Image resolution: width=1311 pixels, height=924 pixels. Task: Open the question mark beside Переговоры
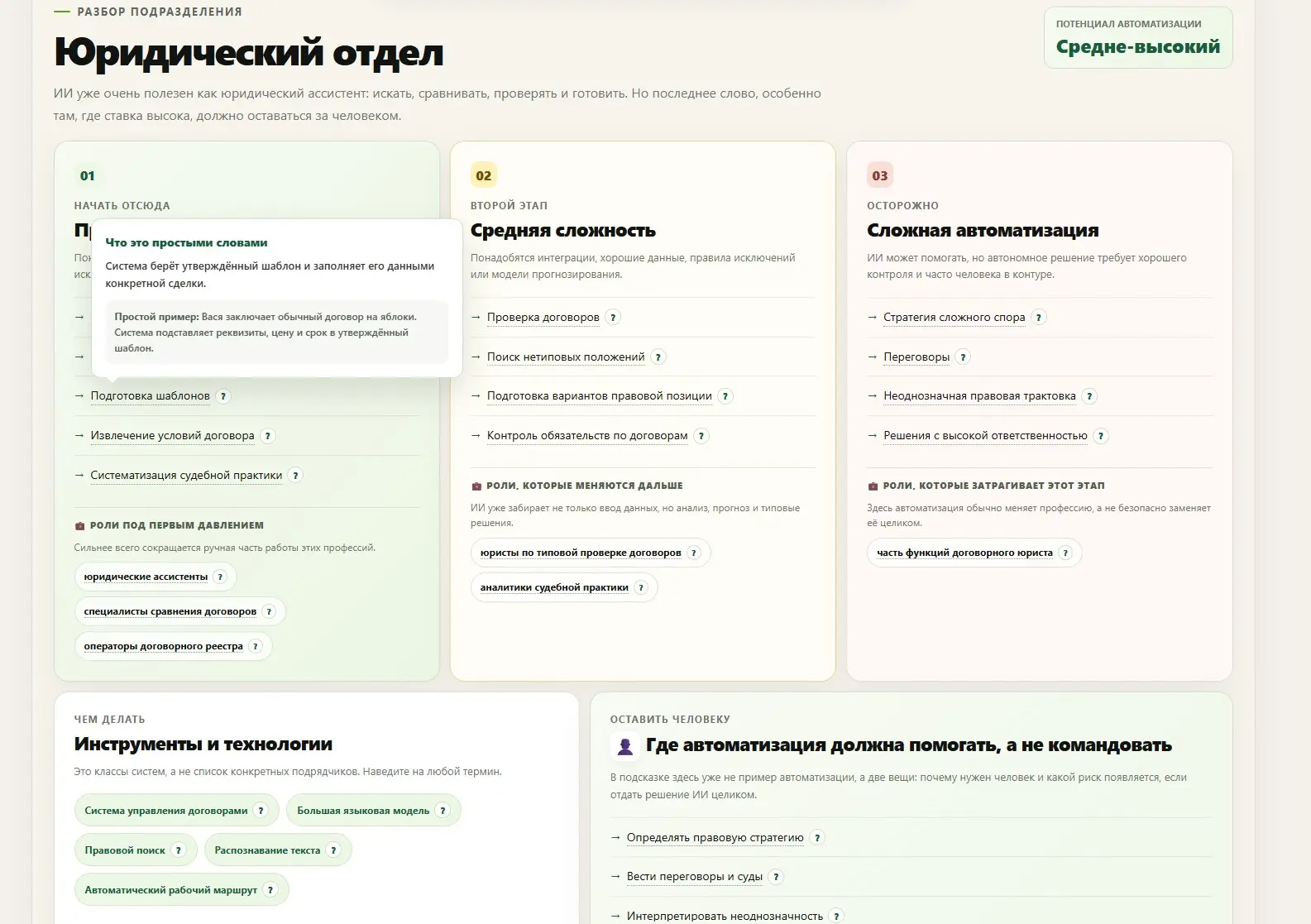(x=963, y=357)
